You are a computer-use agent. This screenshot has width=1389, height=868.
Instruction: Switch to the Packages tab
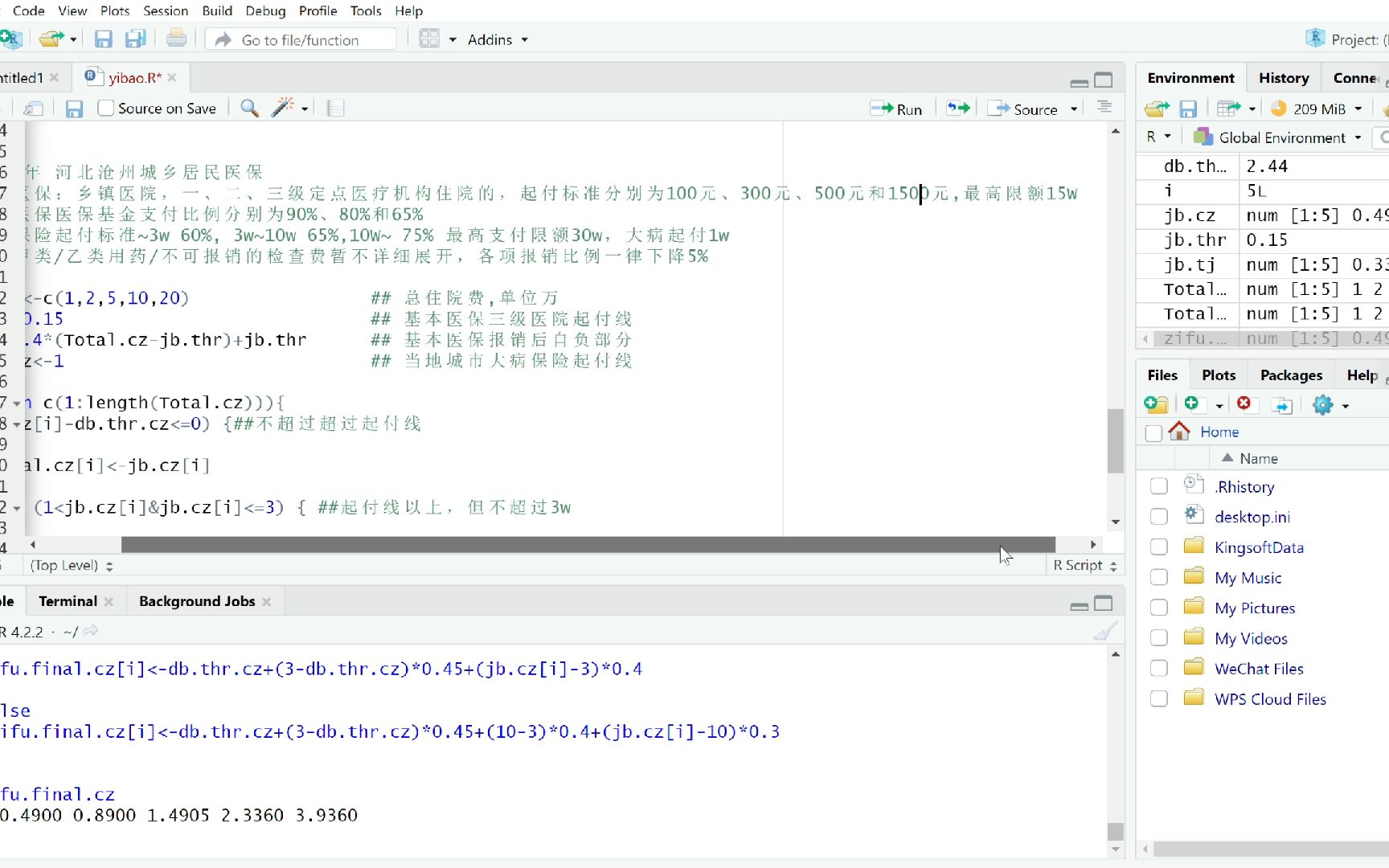1291,375
